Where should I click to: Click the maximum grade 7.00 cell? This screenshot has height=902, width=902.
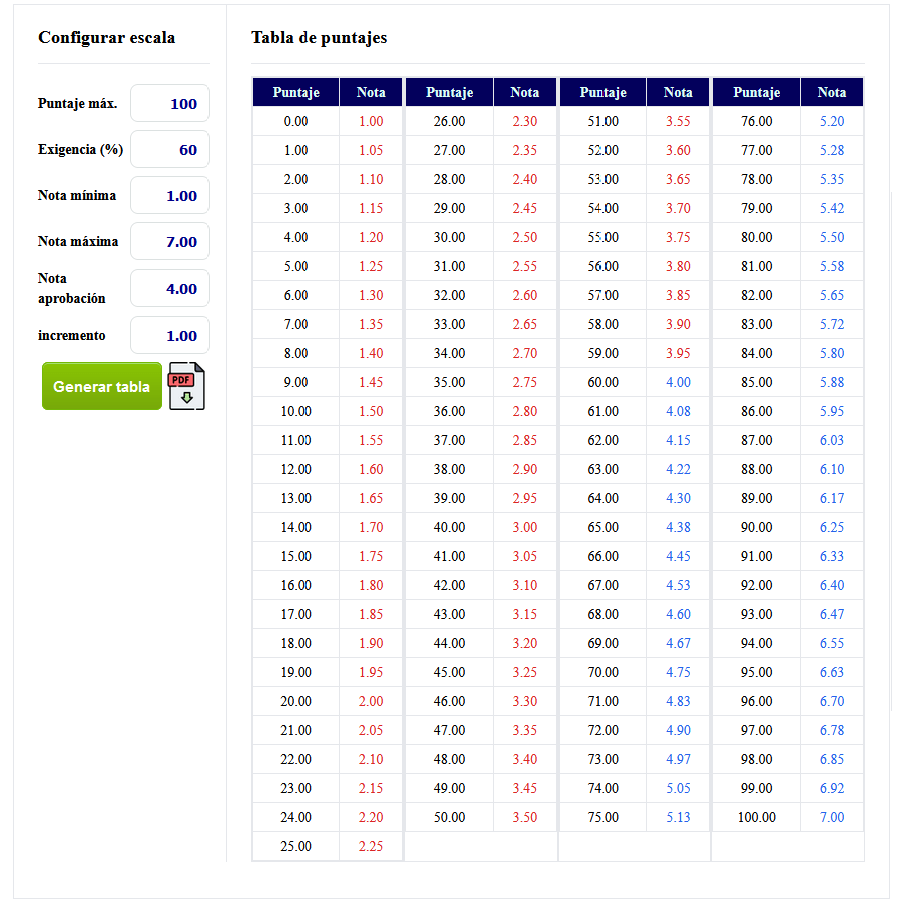[x=831, y=817]
